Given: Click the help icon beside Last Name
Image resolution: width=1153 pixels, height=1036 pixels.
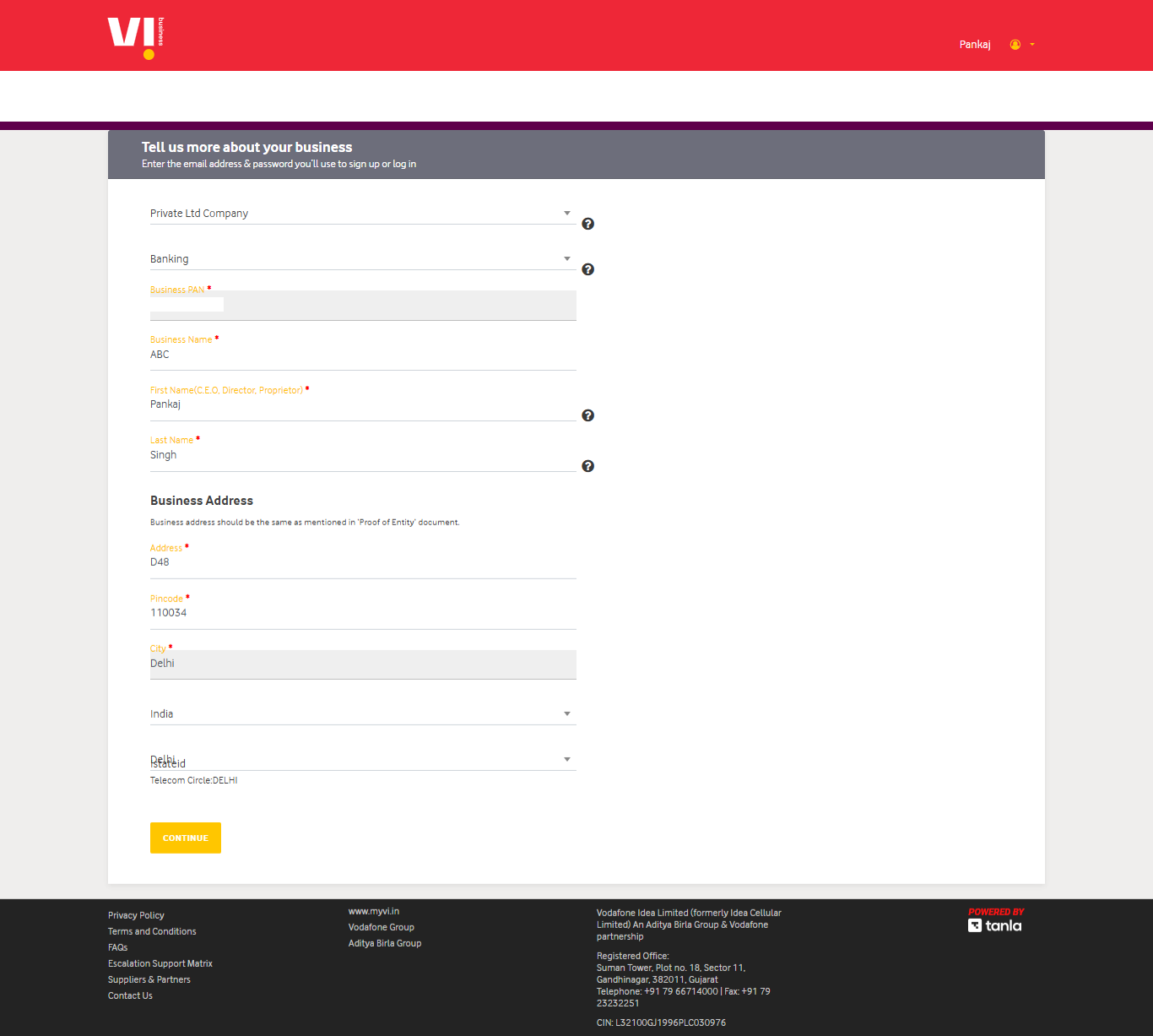Looking at the screenshot, I should pyautogui.click(x=587, y=465).
